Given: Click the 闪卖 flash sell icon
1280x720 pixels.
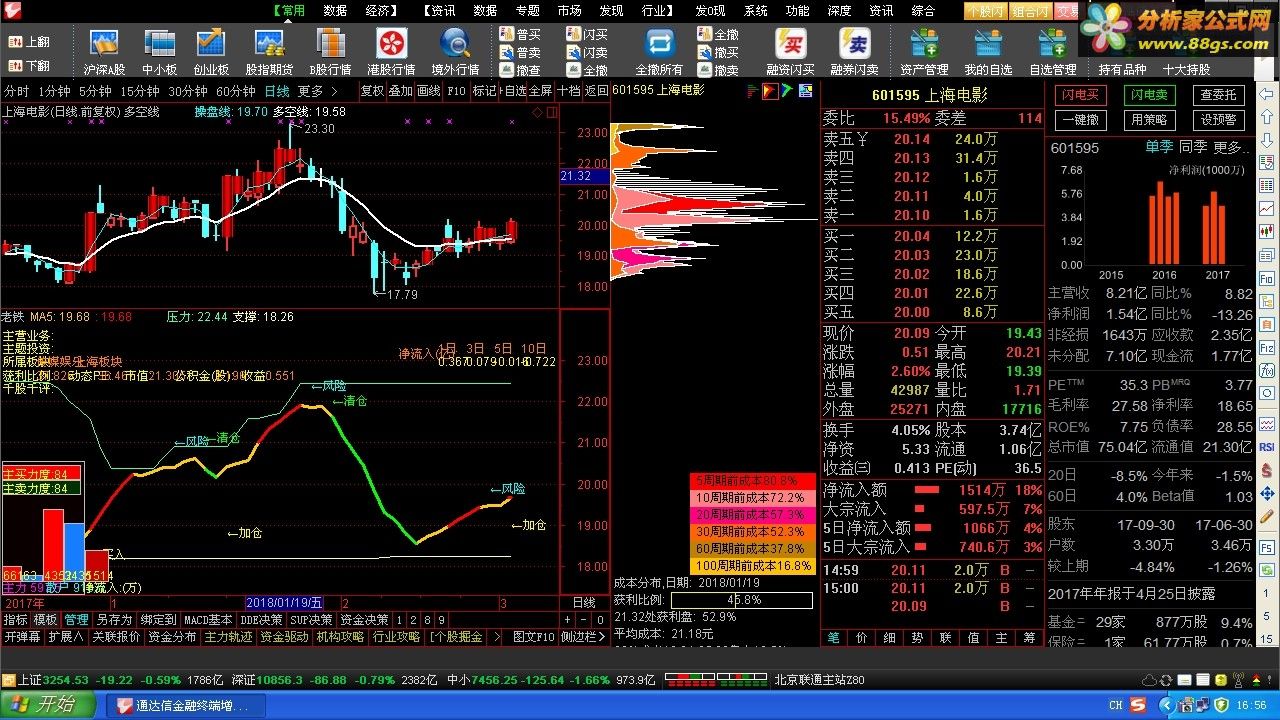Looking at the screenshot, I should pyautogui.click(x=586, y=52).
